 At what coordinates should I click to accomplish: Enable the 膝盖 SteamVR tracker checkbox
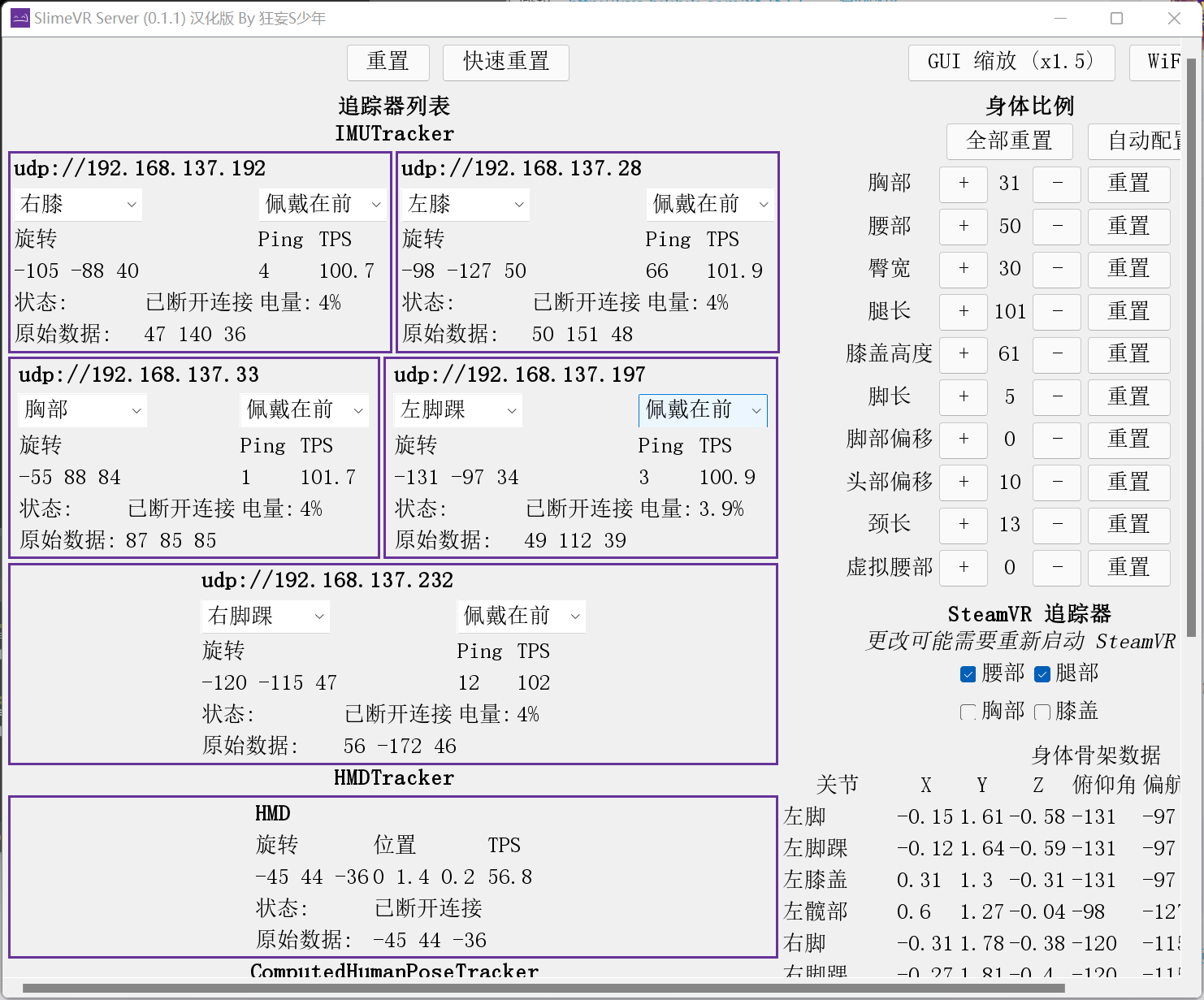1042,712
